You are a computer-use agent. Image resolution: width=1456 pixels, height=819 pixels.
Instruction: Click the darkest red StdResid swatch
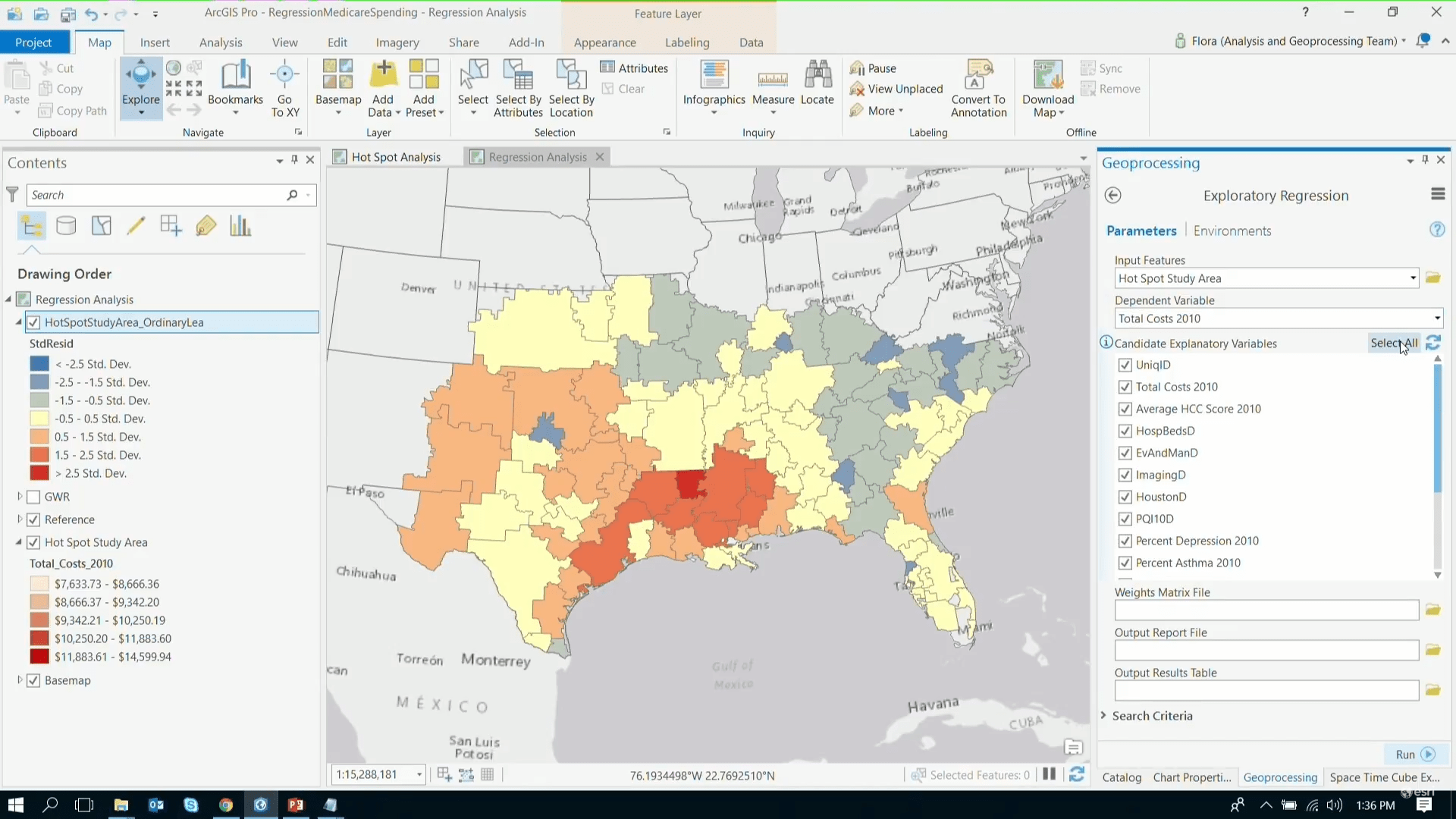tap(39, 474)
